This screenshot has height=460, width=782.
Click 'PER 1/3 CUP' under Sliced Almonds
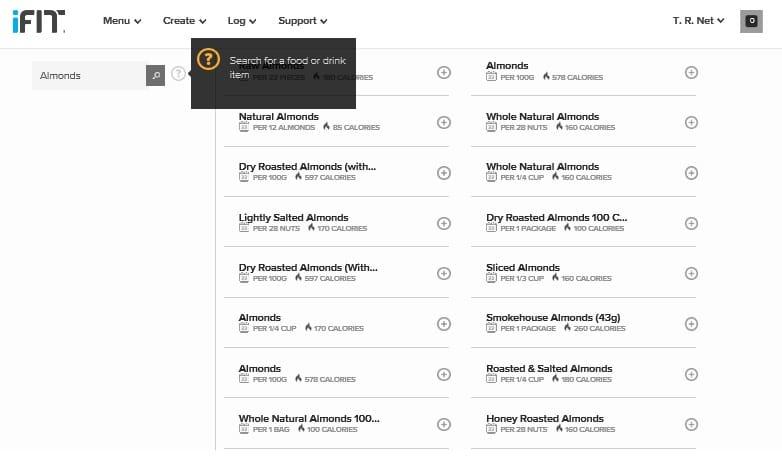(x=522, y=278)
